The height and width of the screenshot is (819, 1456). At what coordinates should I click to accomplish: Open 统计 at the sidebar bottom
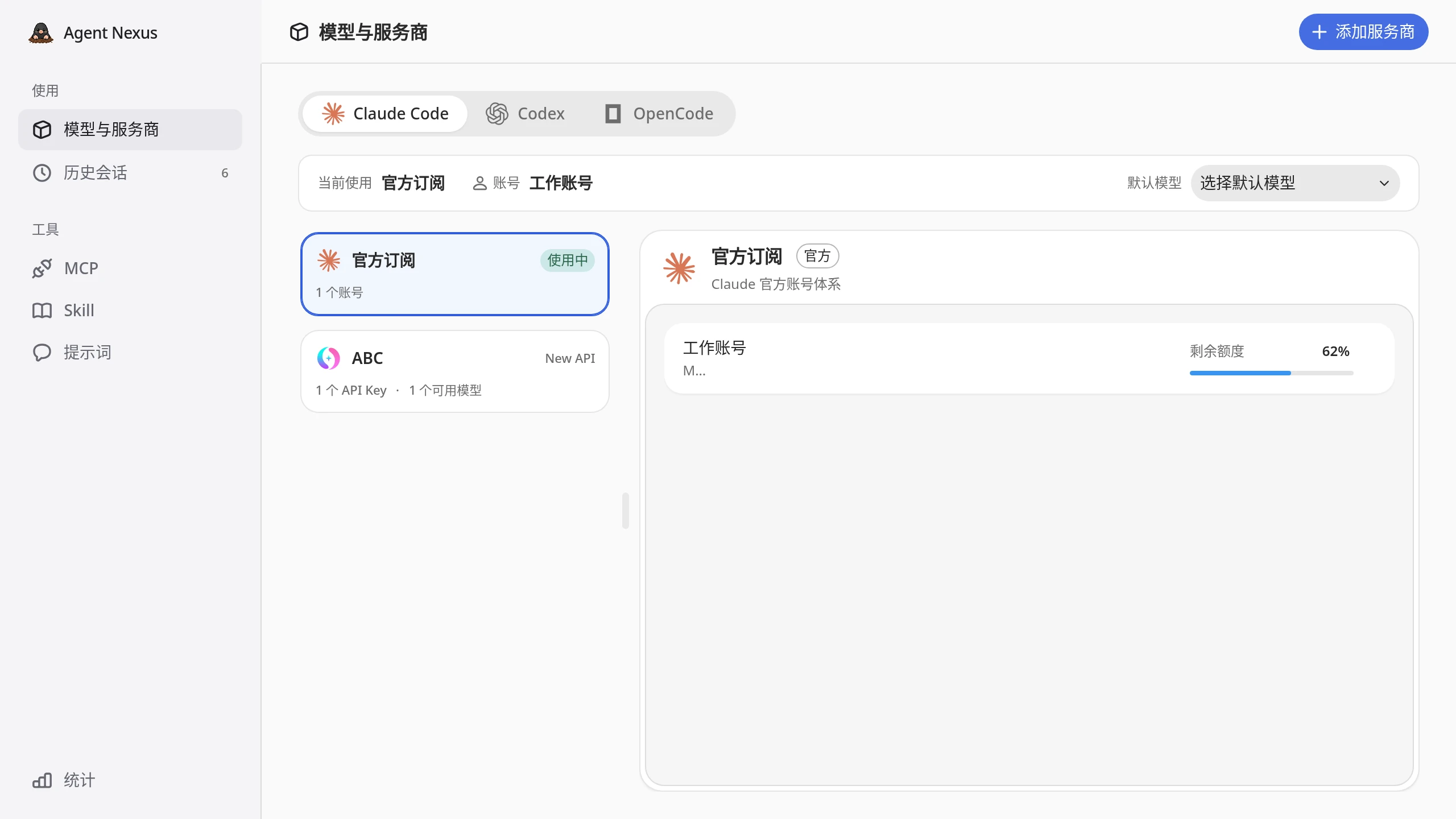130,780
